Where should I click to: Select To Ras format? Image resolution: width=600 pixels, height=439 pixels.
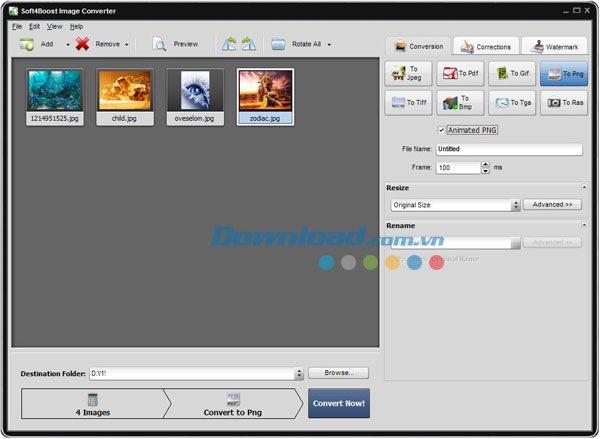(564, 103)
